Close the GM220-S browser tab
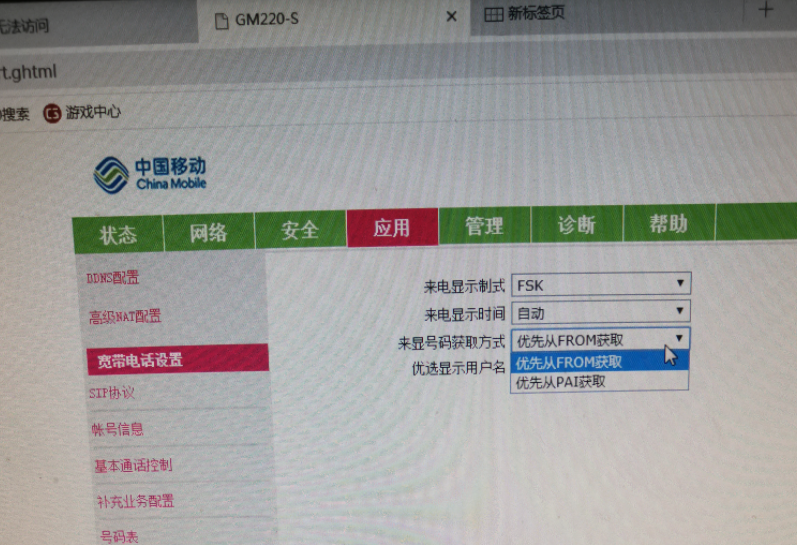This screenshot has height=545, width=797. click(451, 17)
